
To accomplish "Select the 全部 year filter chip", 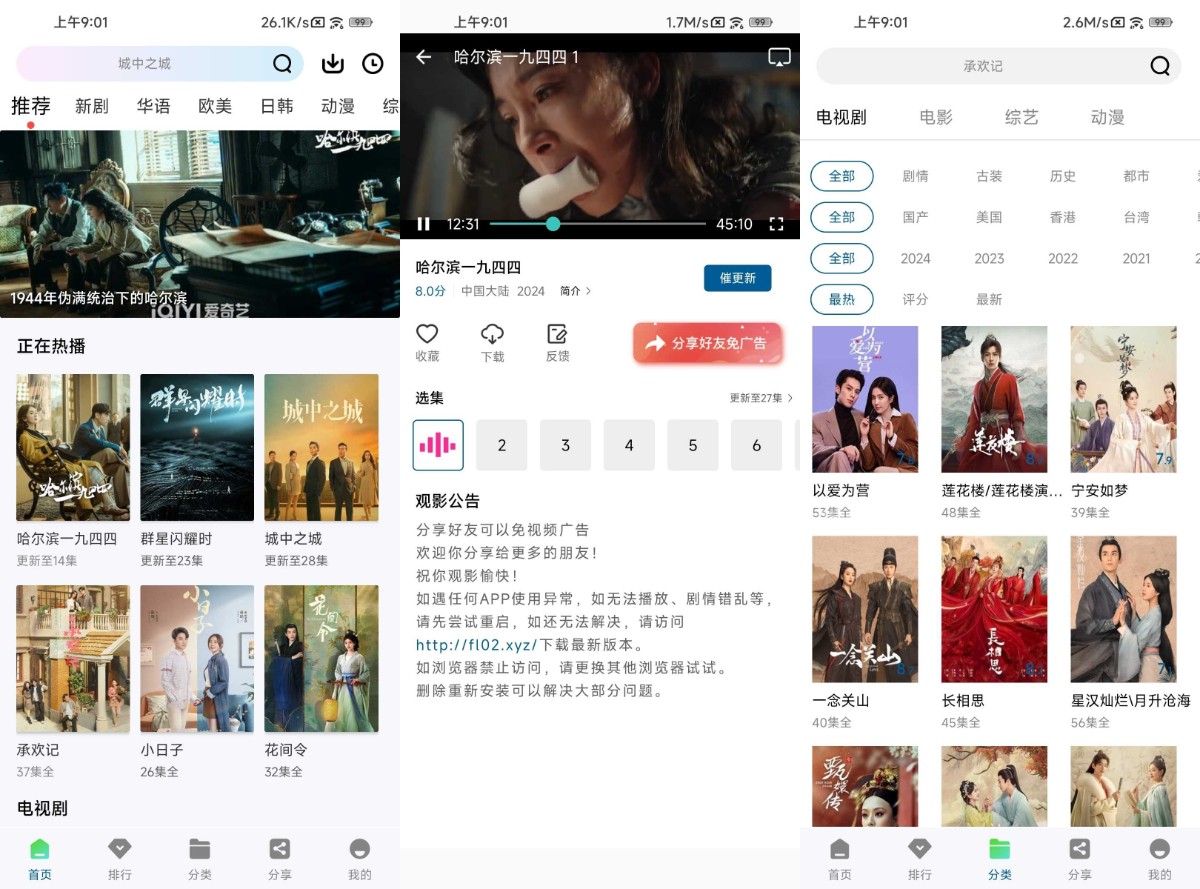I will [842, 258].
